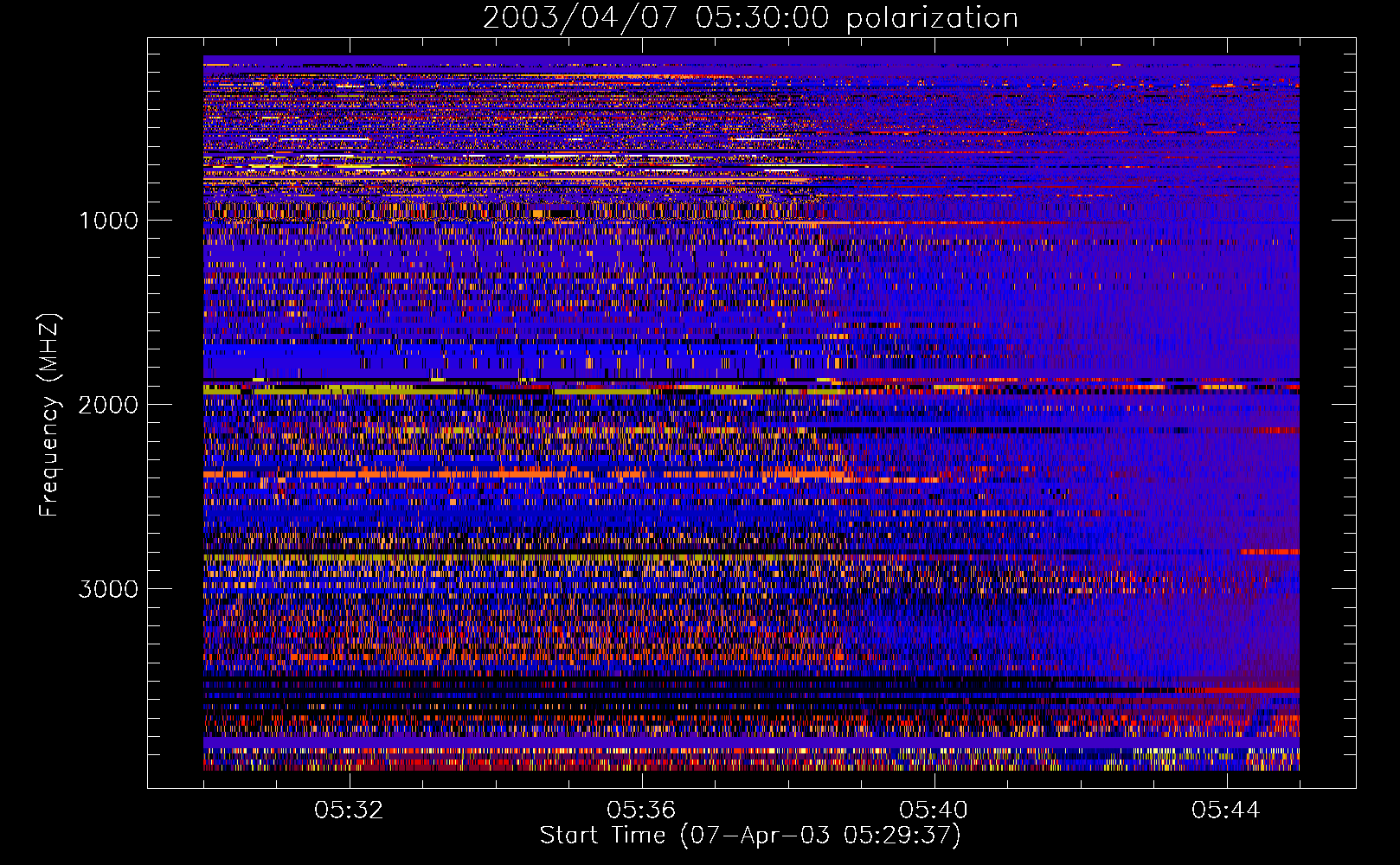
Task: Click the 3000 frequency tick label
Action: point(108,589)
